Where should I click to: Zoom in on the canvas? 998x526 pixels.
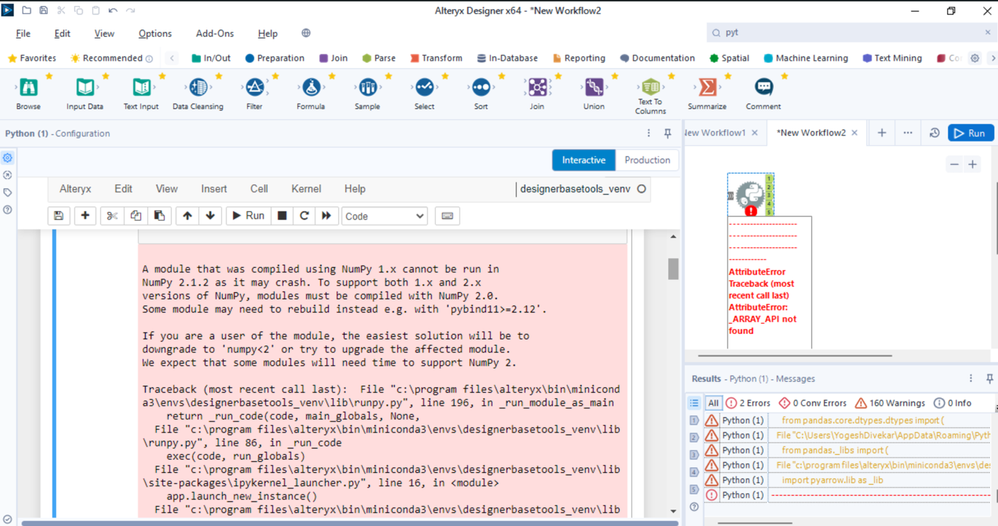(973, 164)
